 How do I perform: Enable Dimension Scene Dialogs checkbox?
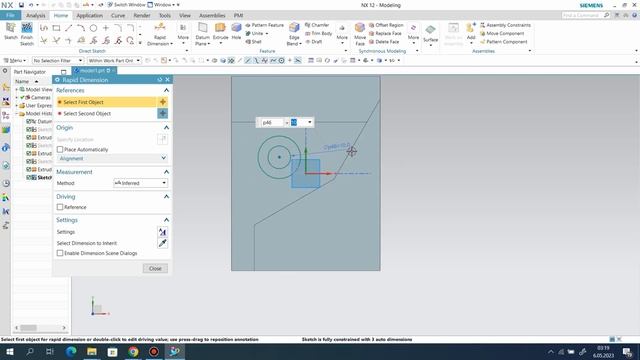click(60, 253)
